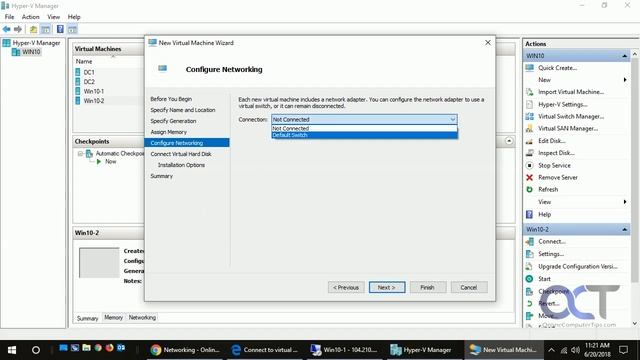
Task: Click the Connect icon under Win10-2 actions
Action: (529, 242)
